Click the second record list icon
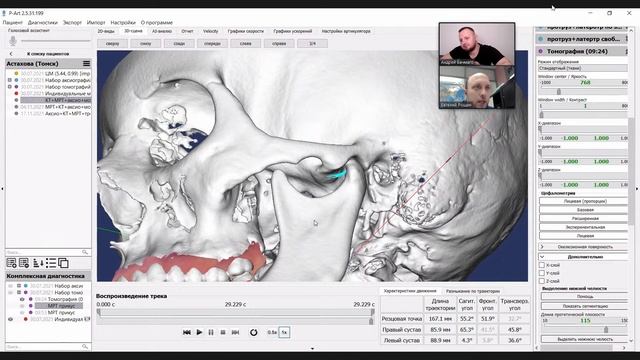This screenshot has width=640, height=360. click(x=24, y=263)
